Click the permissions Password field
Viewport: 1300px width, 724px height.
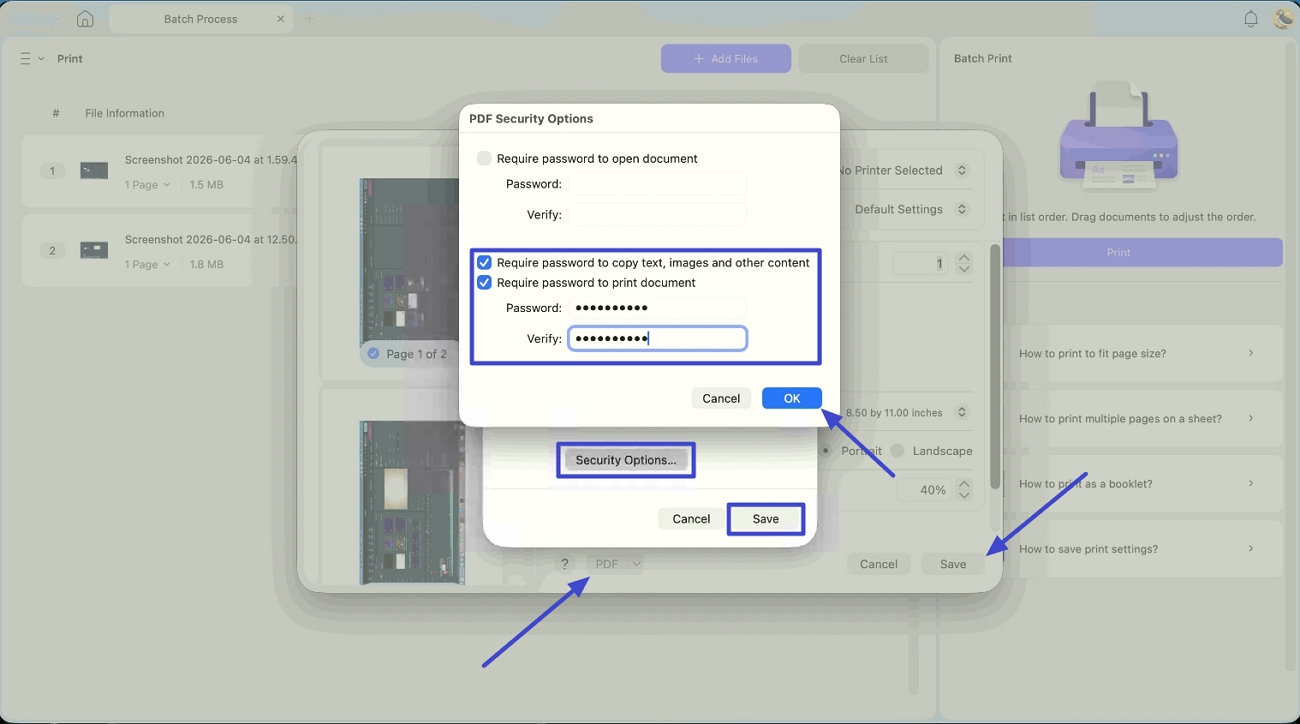[x=657, y=308]
